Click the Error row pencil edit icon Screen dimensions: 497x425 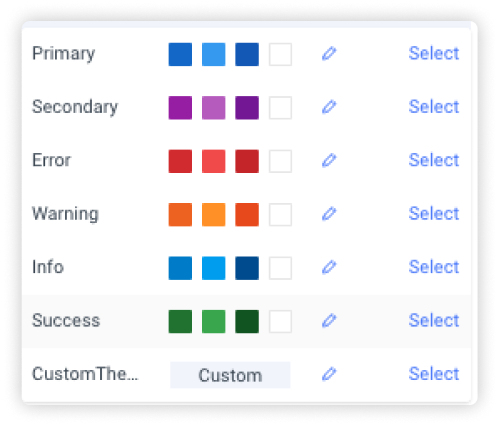click(x=329, y=160)
